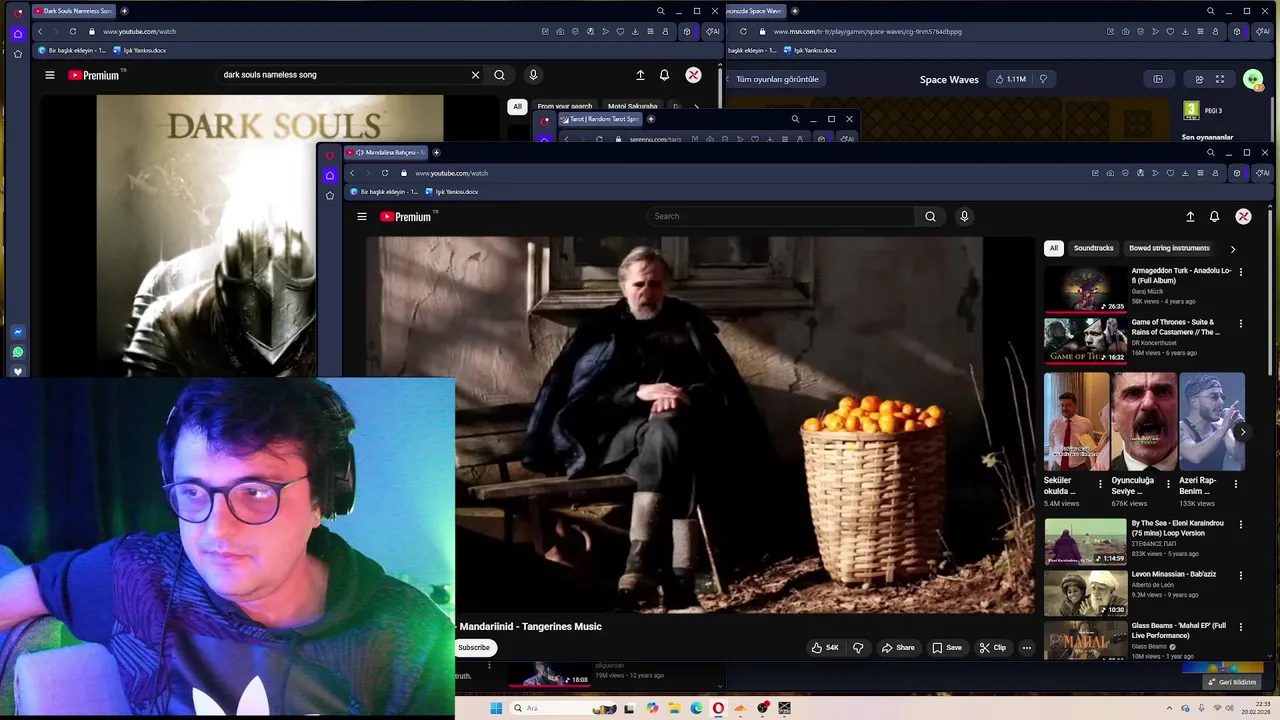Screen dimensions: 1280x720
Task: Start voice search in front YouTube window
Action: pyautogui.click(x=964, y=216)
